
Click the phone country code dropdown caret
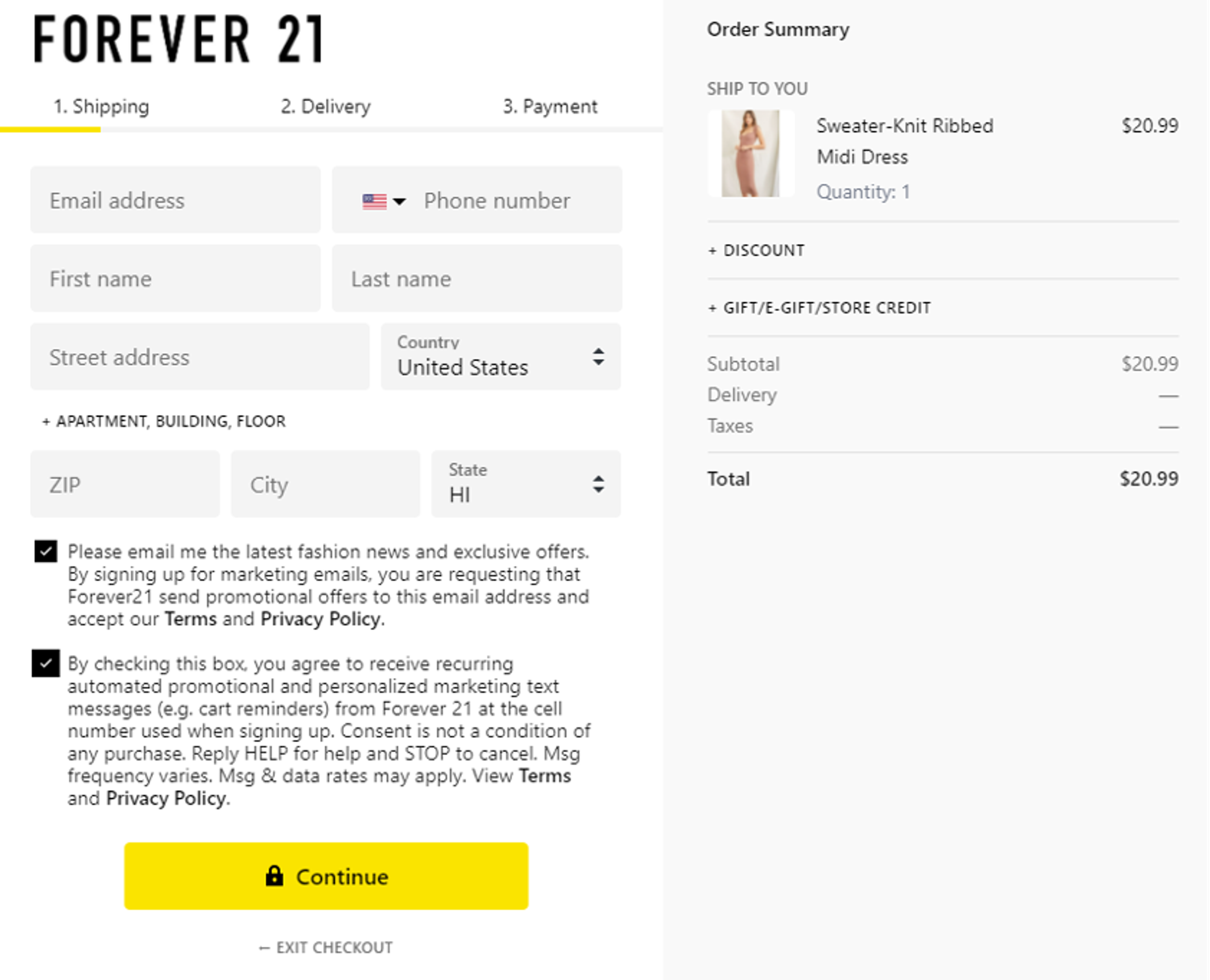click(400, 201)
